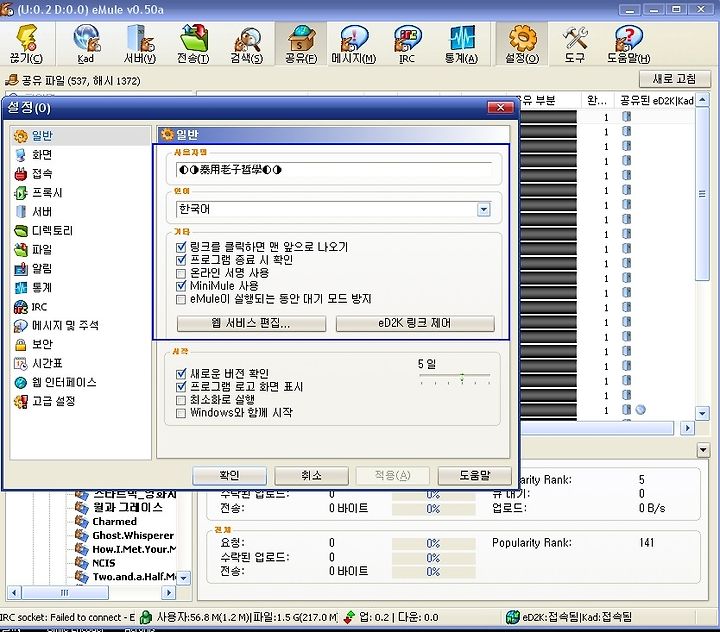
Task: Toggle MiniMule 사용 checkbox
Action: [181, 286]
